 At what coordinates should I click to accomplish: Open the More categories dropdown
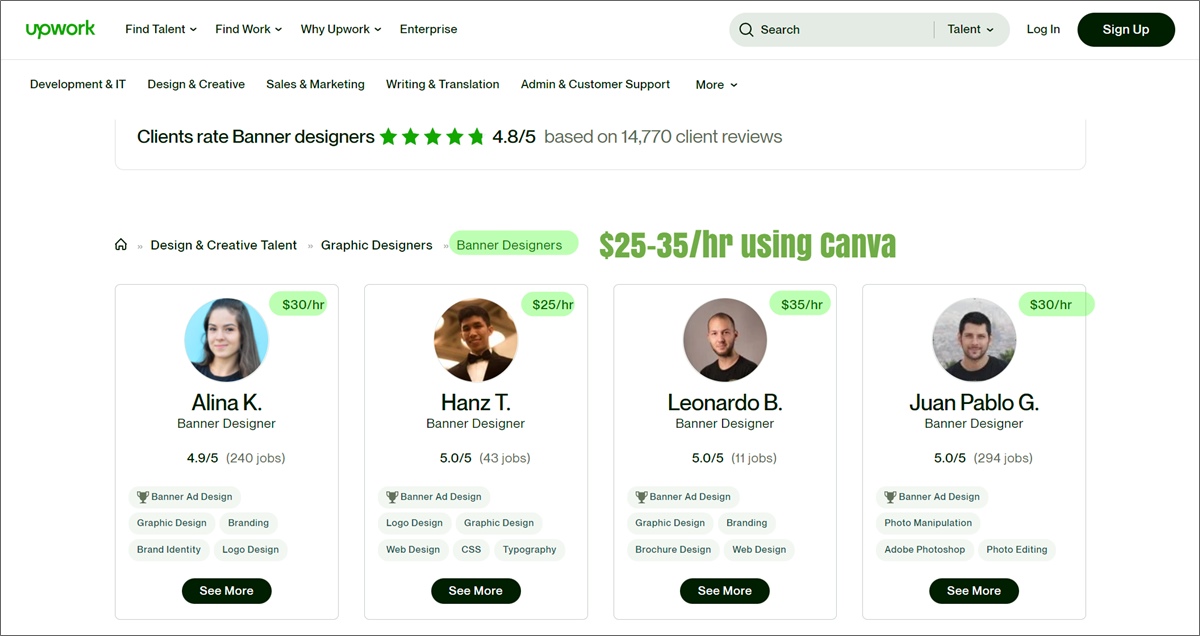pyautogui.click(x=715, y=85)
